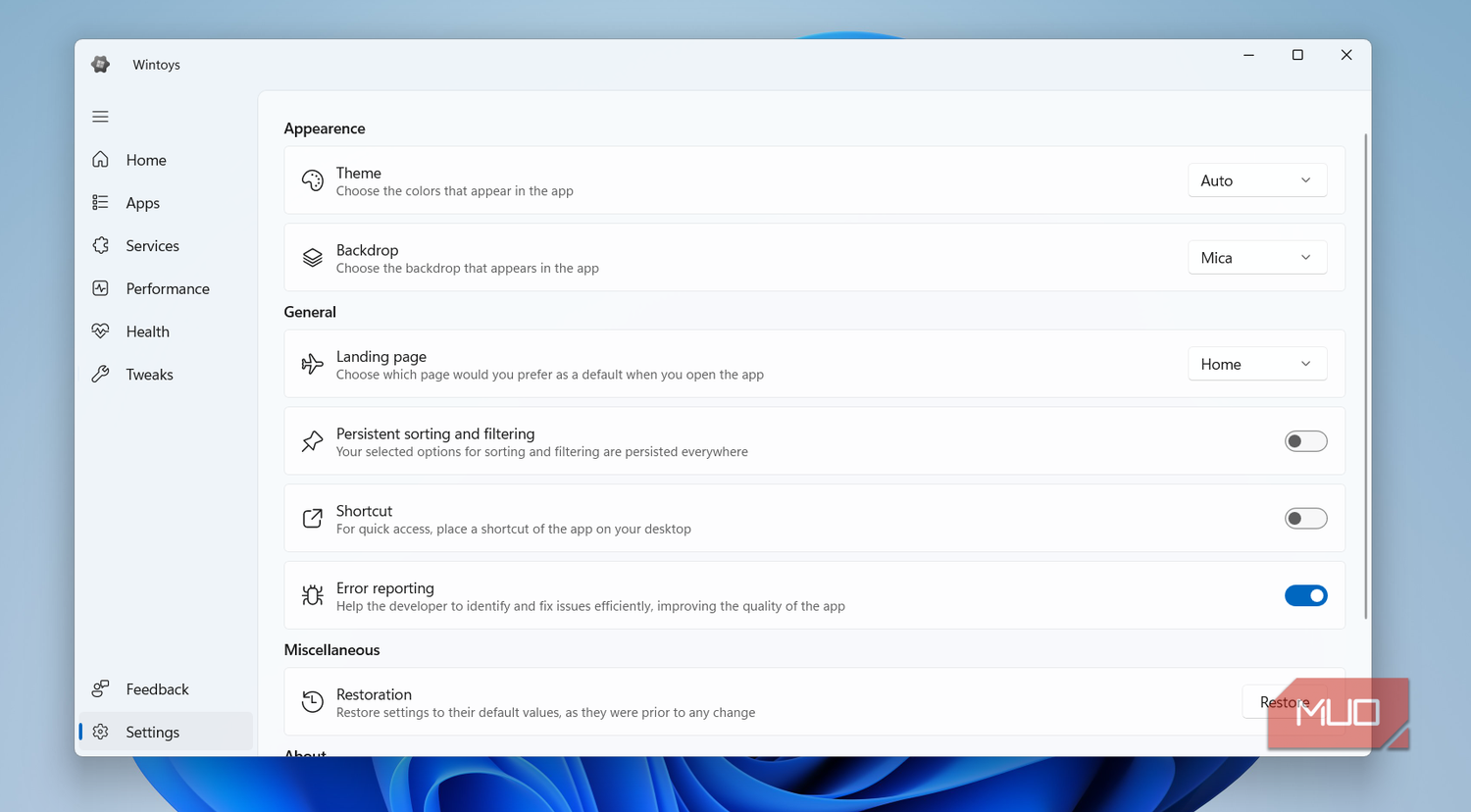Click the Landing page airplane icon

[312, 364]
